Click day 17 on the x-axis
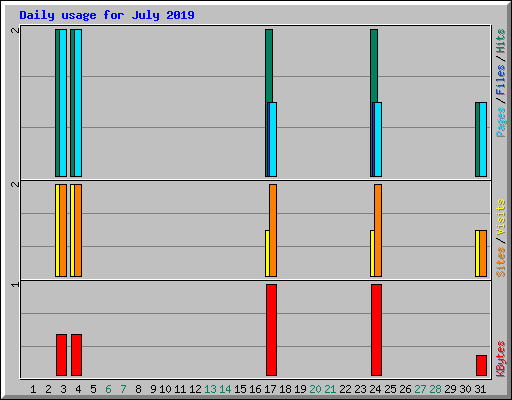The width and height of the screenshot is (512, 400). coord(270,389)
